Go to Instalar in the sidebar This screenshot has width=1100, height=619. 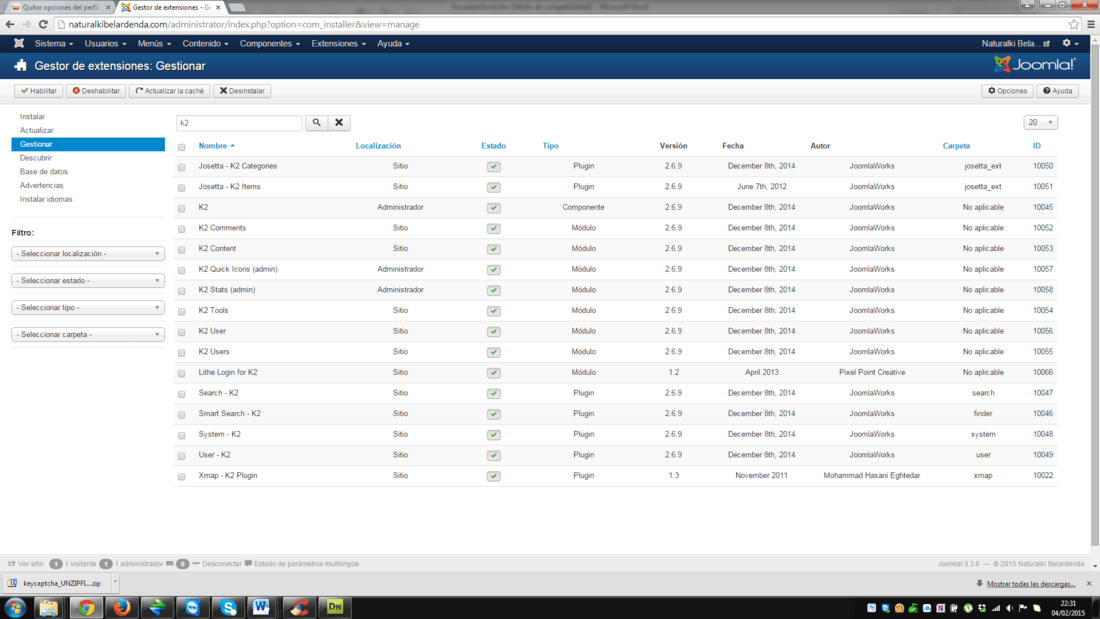[32, 117]
